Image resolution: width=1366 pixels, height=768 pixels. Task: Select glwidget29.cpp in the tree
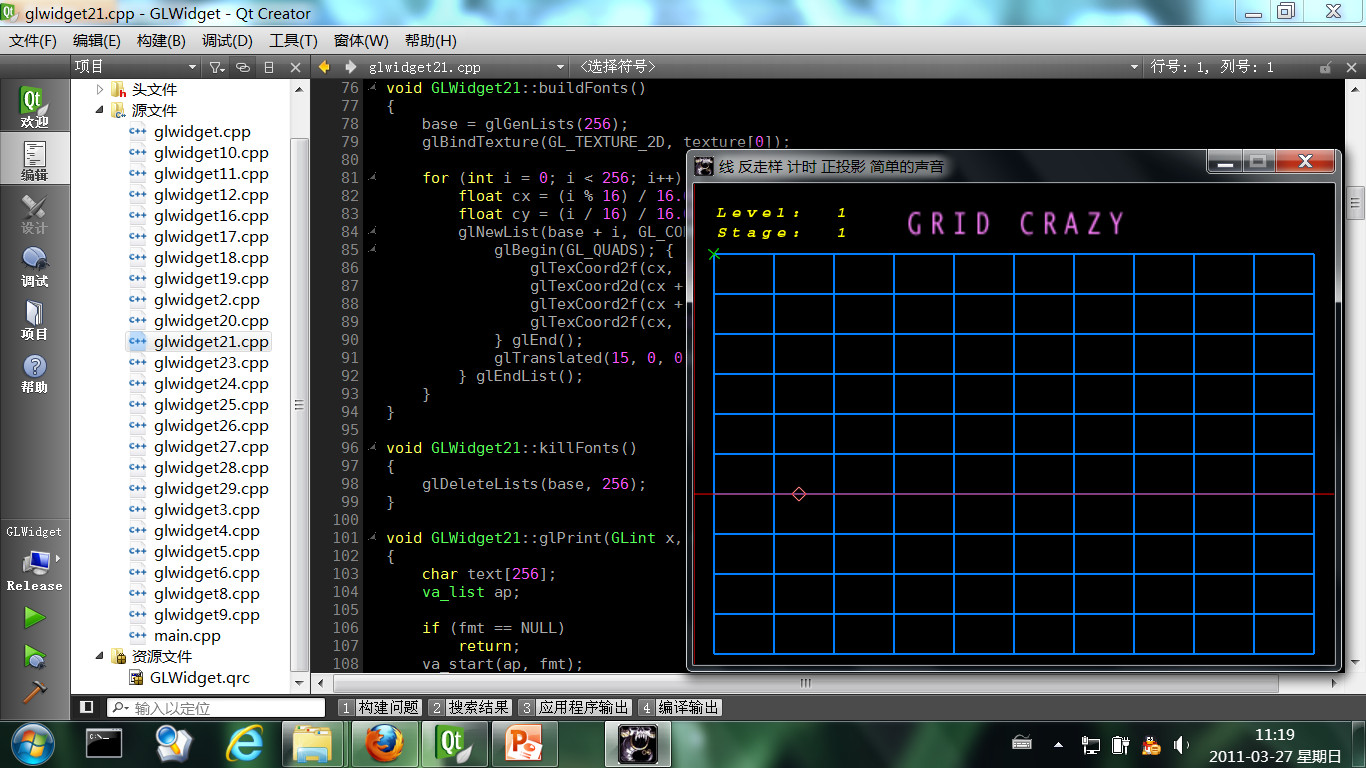(x=211, y=488)
